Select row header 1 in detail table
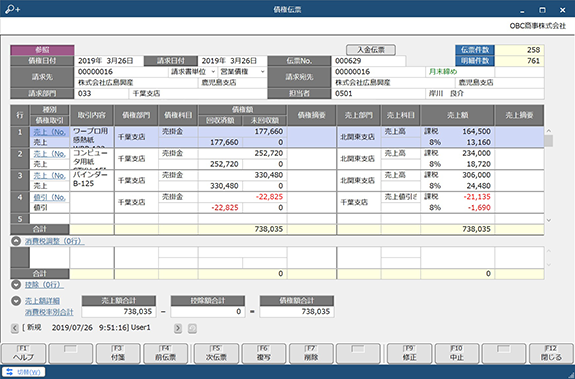Screen dimensions: 575x379 point(20,137)
